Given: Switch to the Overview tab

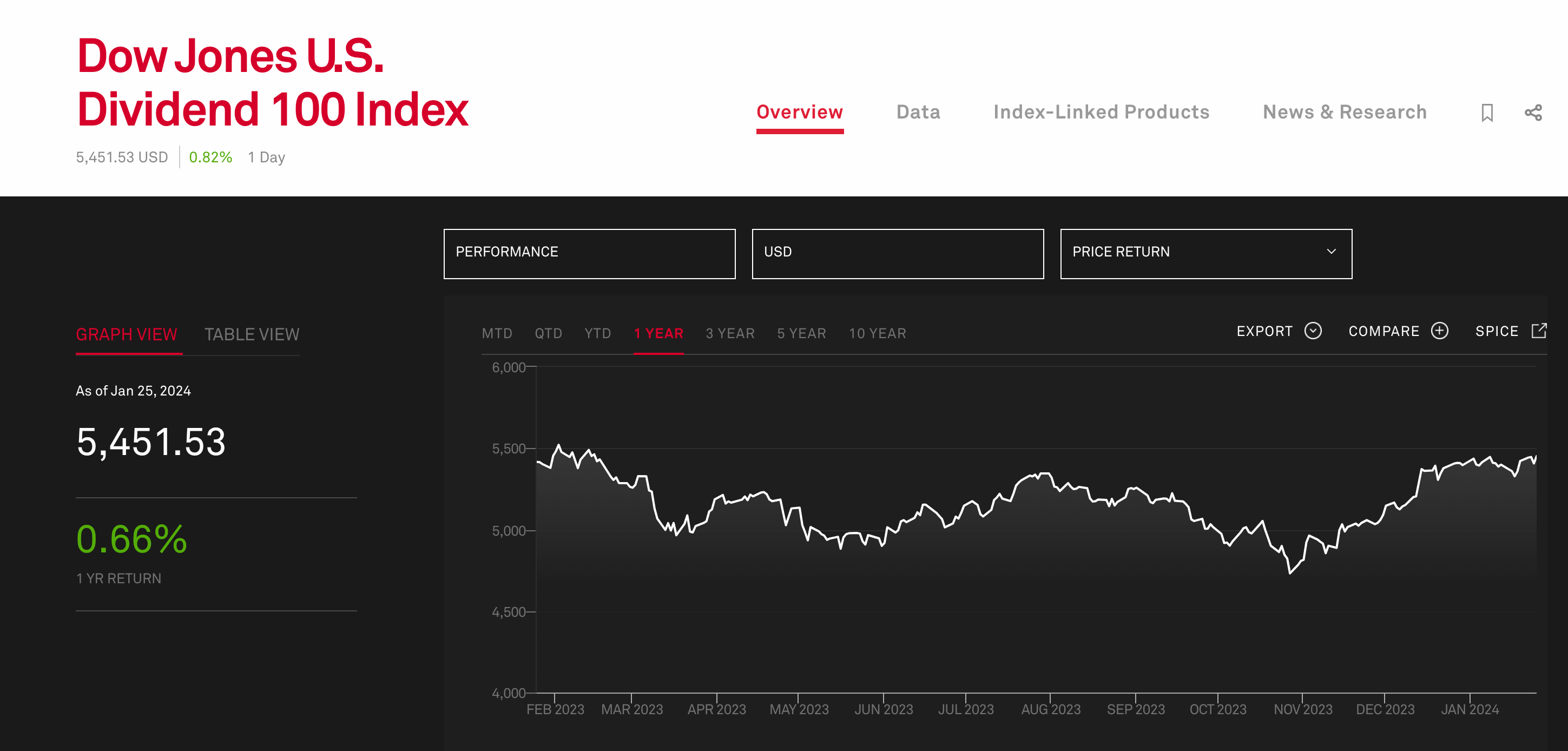Looking at the screenshot, I should click(x=799, y=112).
